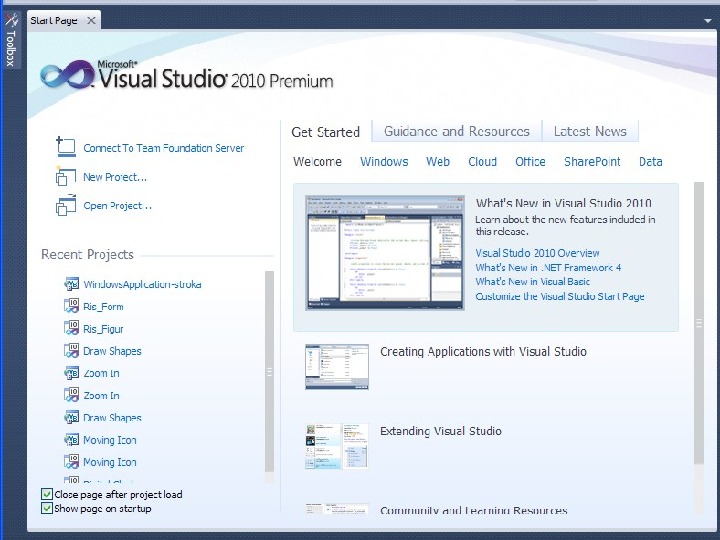The width and height of the screenshot is (720, 540).
Task: Open Visual Studio 2010 Overview link
Action: 537,253
